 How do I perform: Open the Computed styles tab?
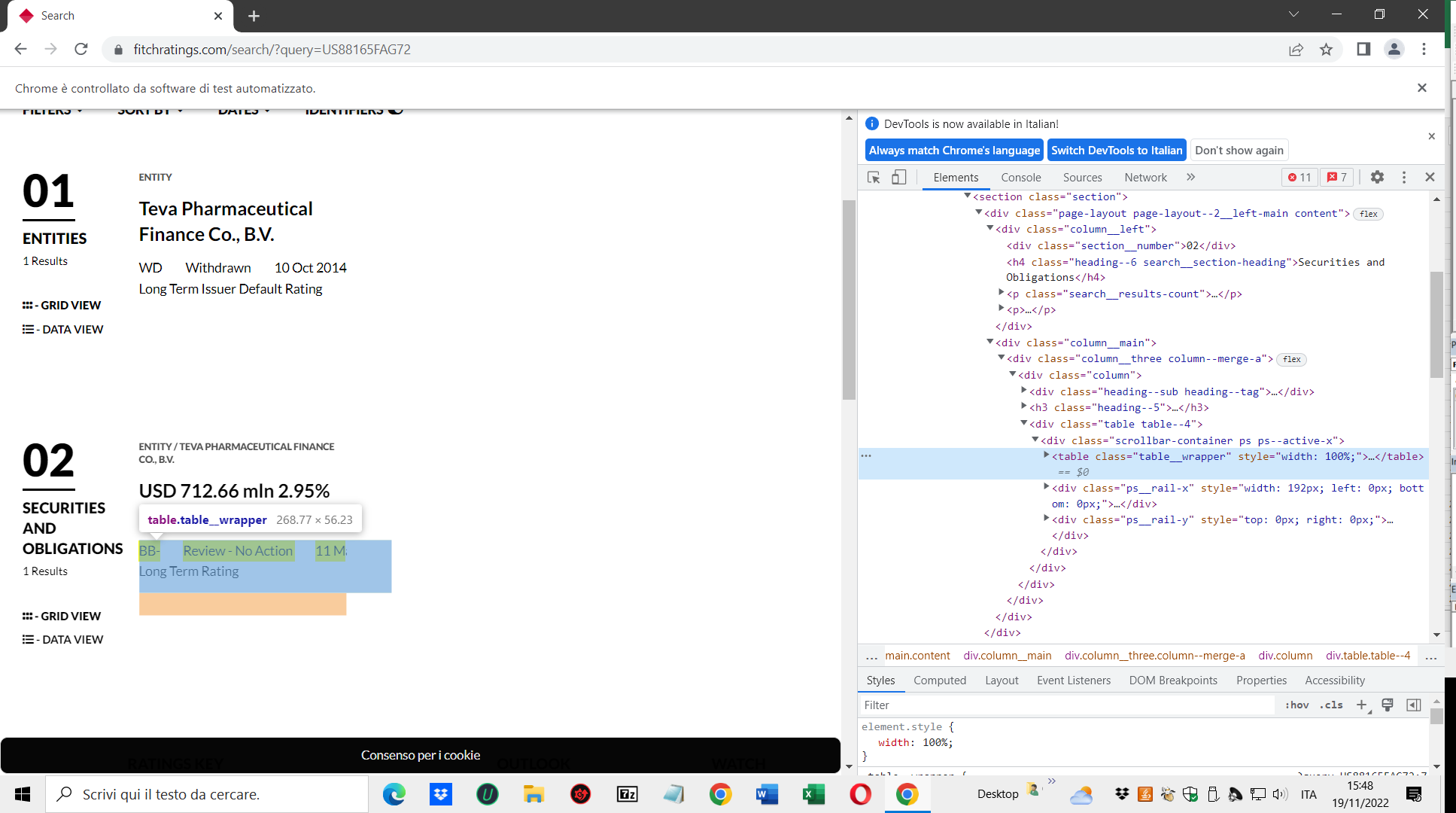tap(940, 680)
